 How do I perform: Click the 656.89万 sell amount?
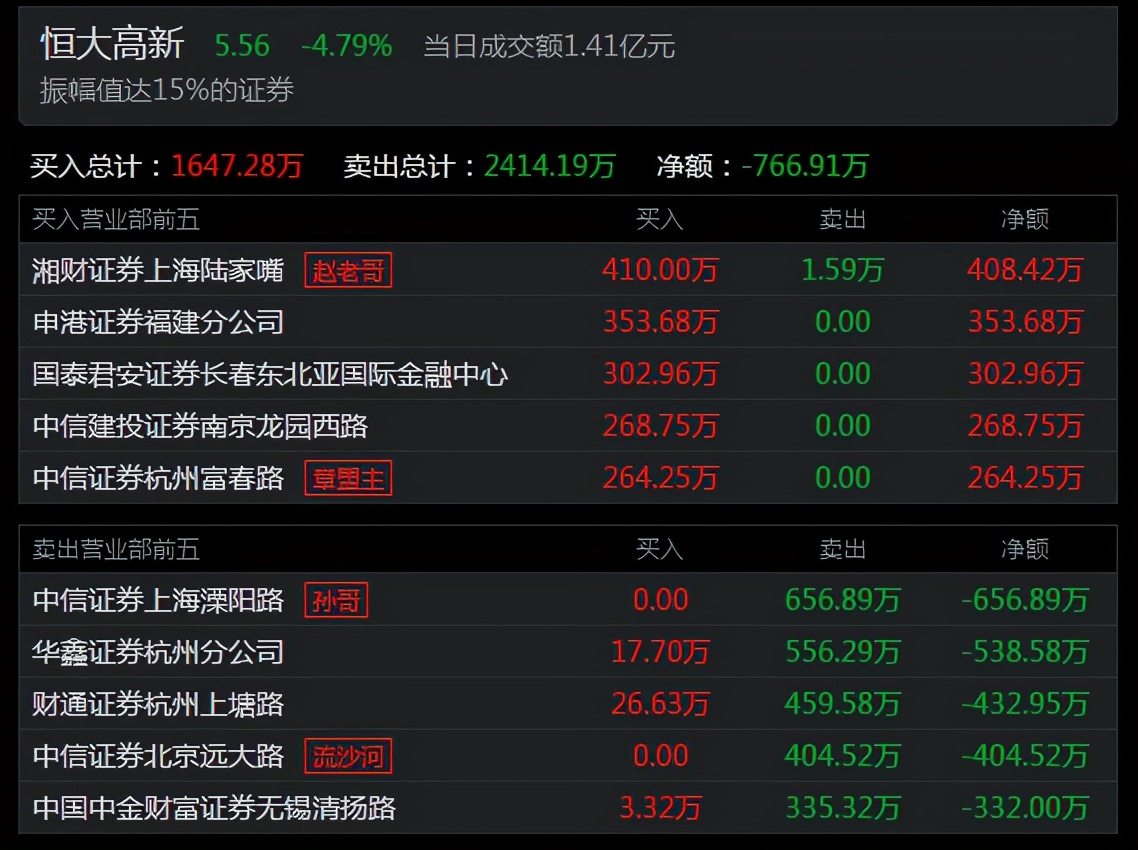coord(843,600)
